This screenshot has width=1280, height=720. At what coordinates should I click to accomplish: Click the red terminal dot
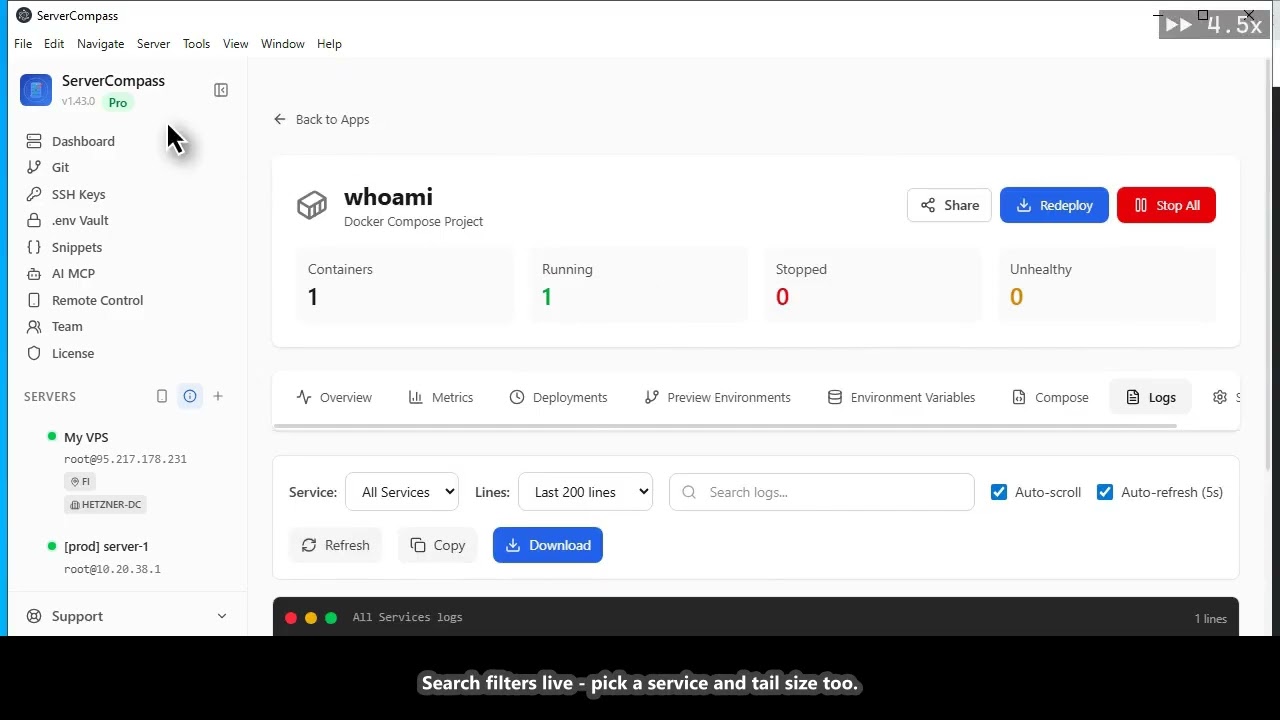(x=291, y=618)
